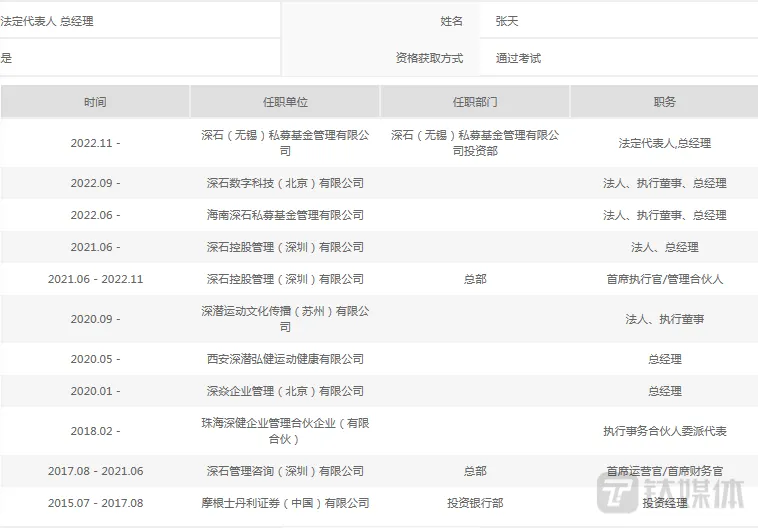This screenshot has width=758, height=528.
Task: Click the 钛媒体 watermark logo icon
Action: coord(618,492)
